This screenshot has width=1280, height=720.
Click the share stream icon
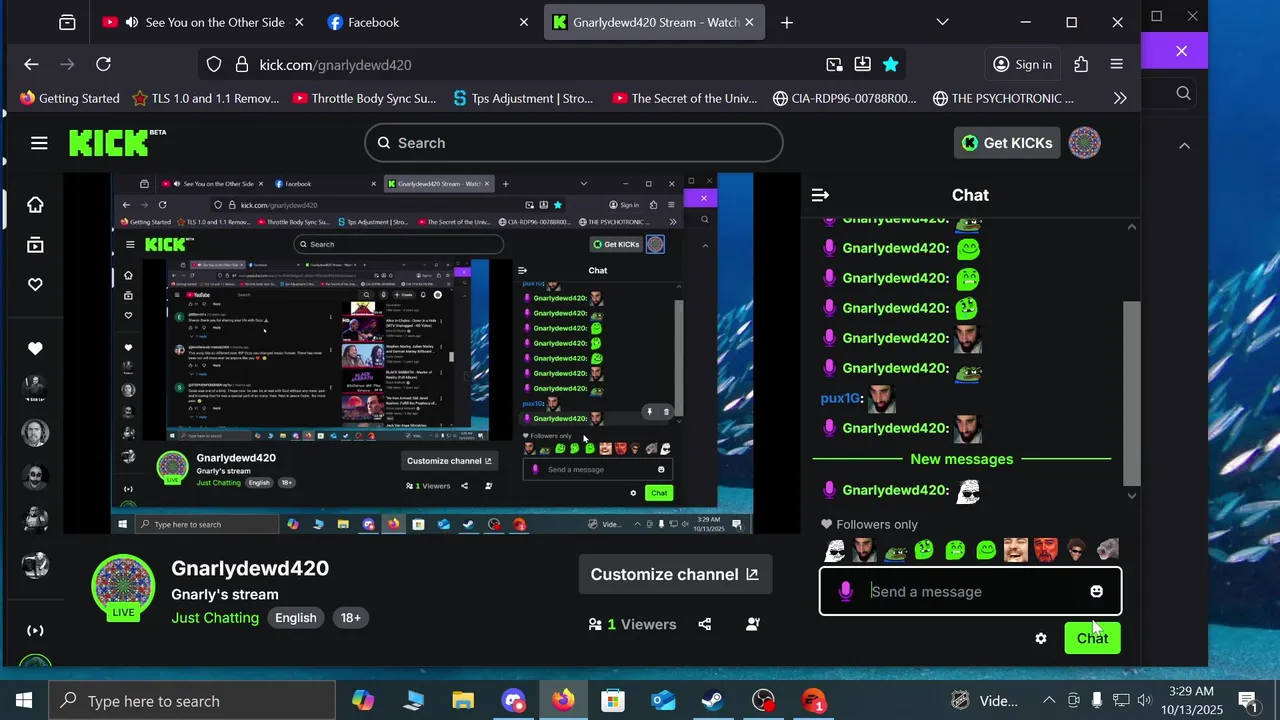click(705, 624)
